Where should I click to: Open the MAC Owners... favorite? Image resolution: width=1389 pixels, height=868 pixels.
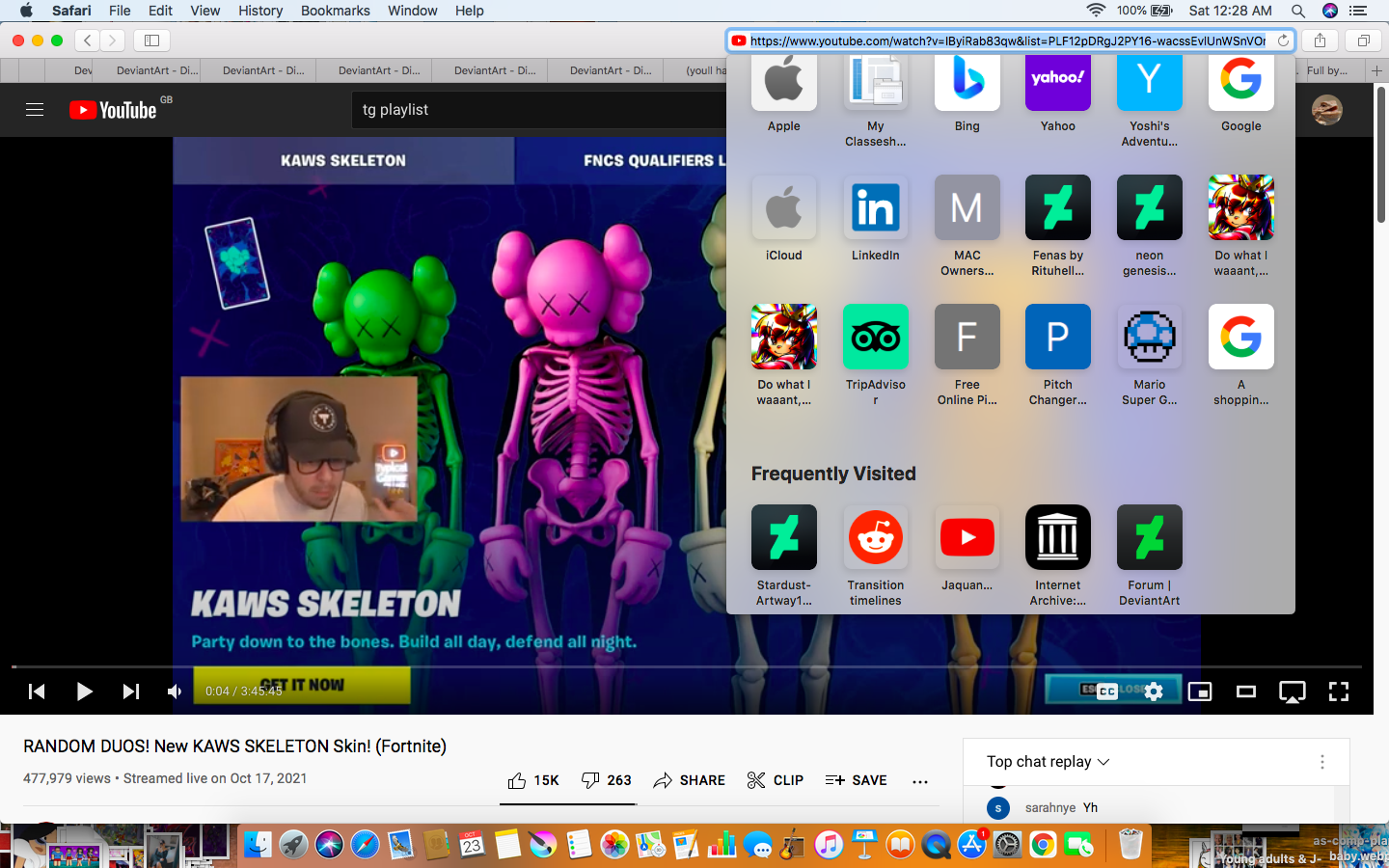tap(967, 207)
